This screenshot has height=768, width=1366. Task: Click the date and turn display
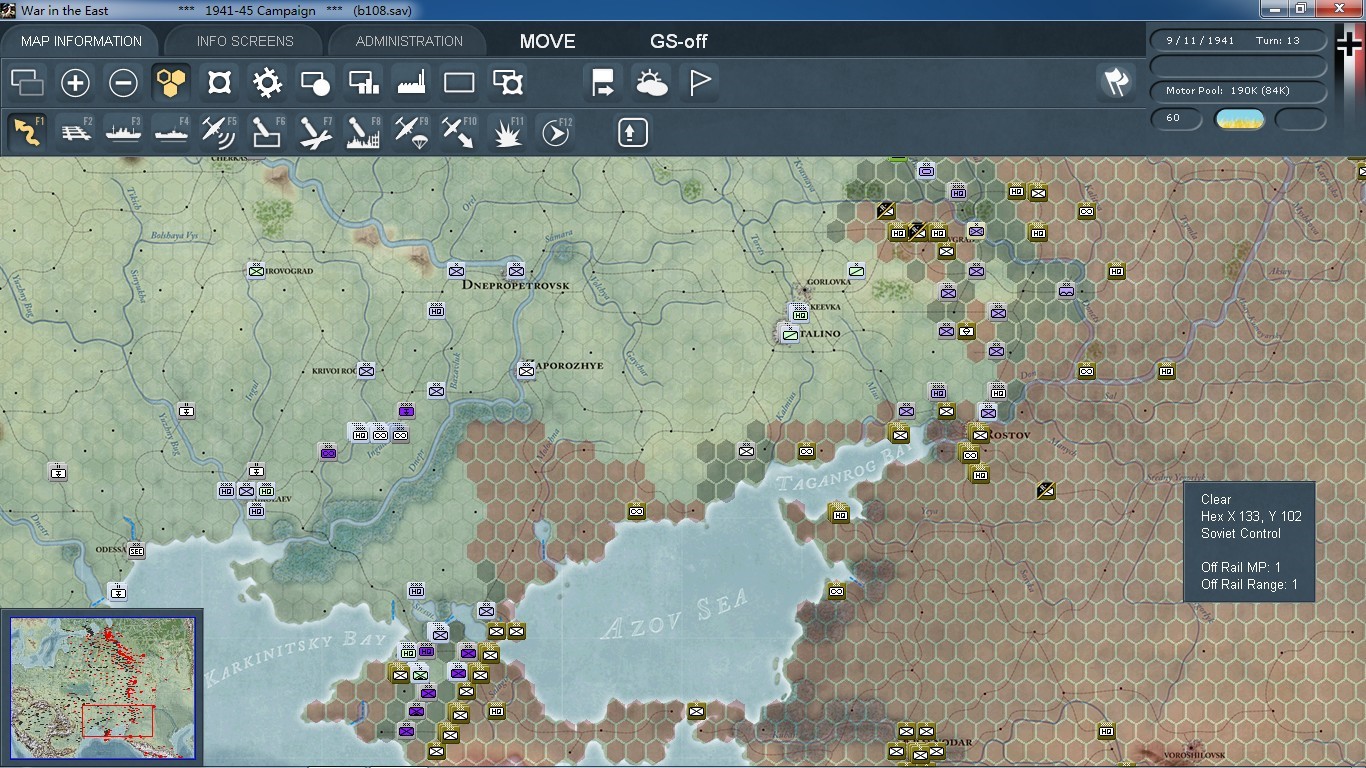click(1239, 41)
